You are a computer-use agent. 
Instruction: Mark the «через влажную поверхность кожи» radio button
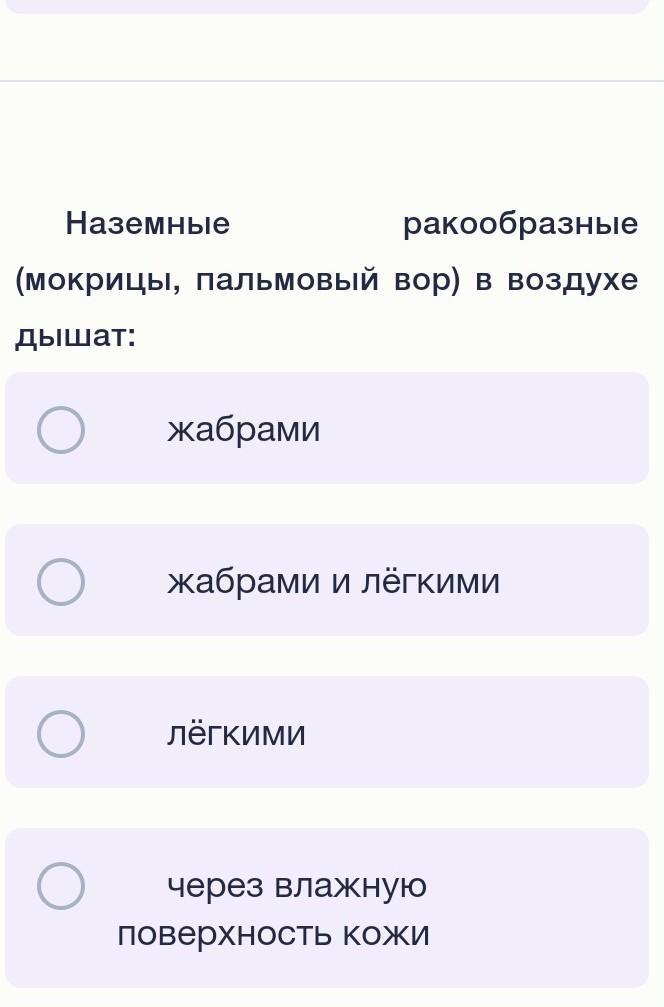coord(61,886)
